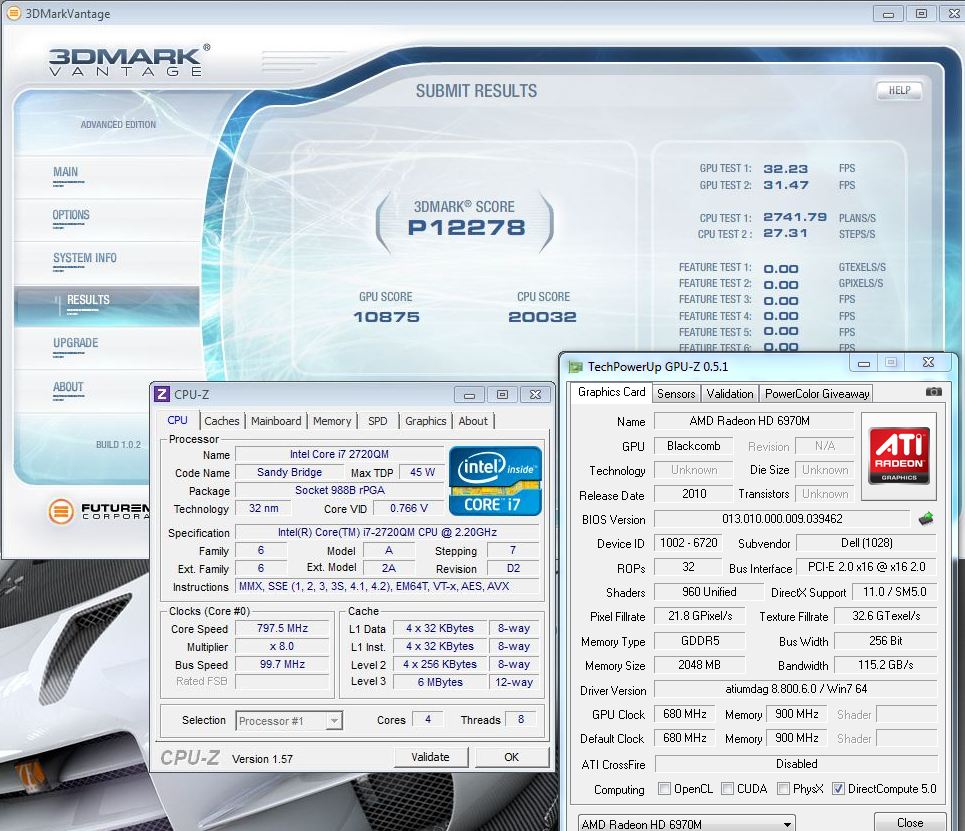The width and height of the screenshot is (965, 831).
Task: Maximize the 3DMarkVantage window
Action: pos(921,14)
